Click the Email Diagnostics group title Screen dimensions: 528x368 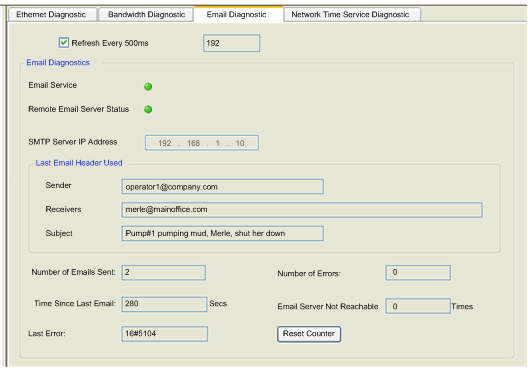click(58, 63)
